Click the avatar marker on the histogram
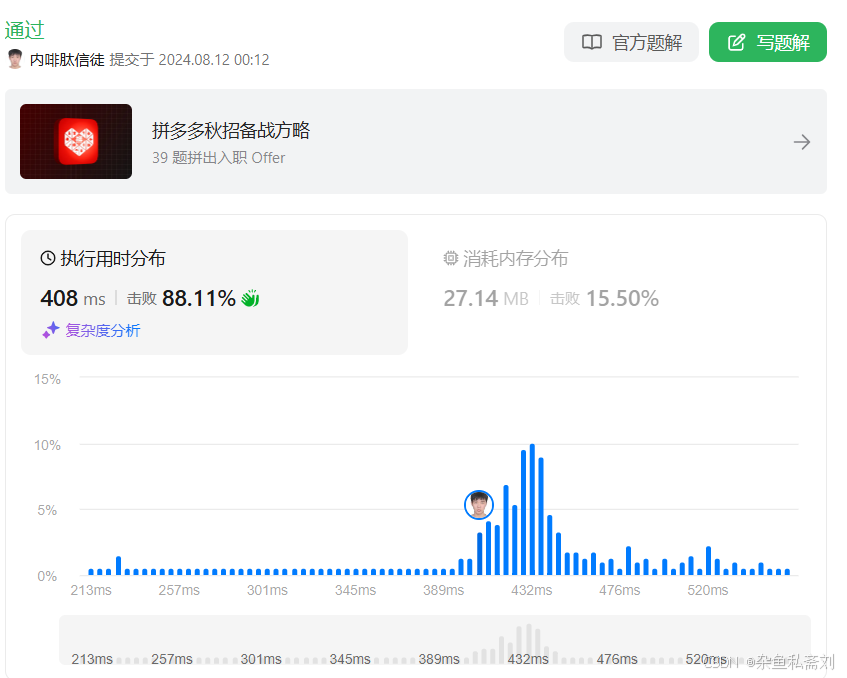The width and height of the screenshot is (847, 678). coord(478,505)
